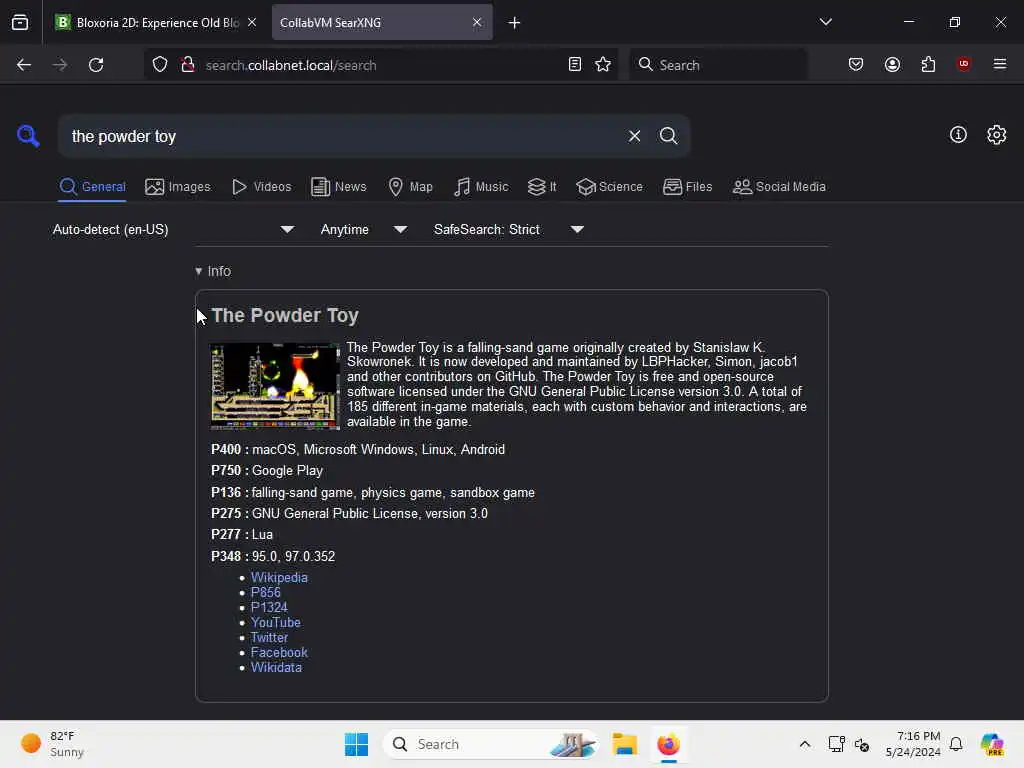Click The Powder Toy infobox heading
The width and height of the screenshot is (1024, 768).
(x=285, y=315)
